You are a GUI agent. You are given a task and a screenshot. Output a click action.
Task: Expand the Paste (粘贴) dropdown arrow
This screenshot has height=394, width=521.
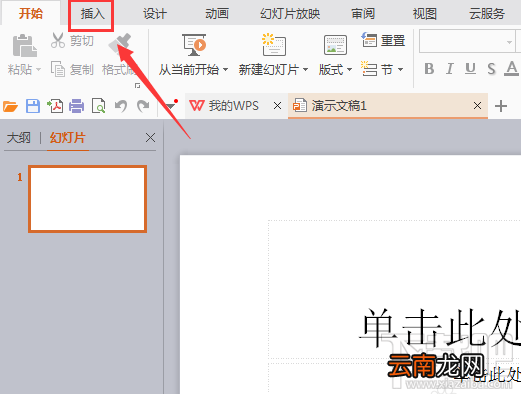pyautogui.click(x=38, y=70)
